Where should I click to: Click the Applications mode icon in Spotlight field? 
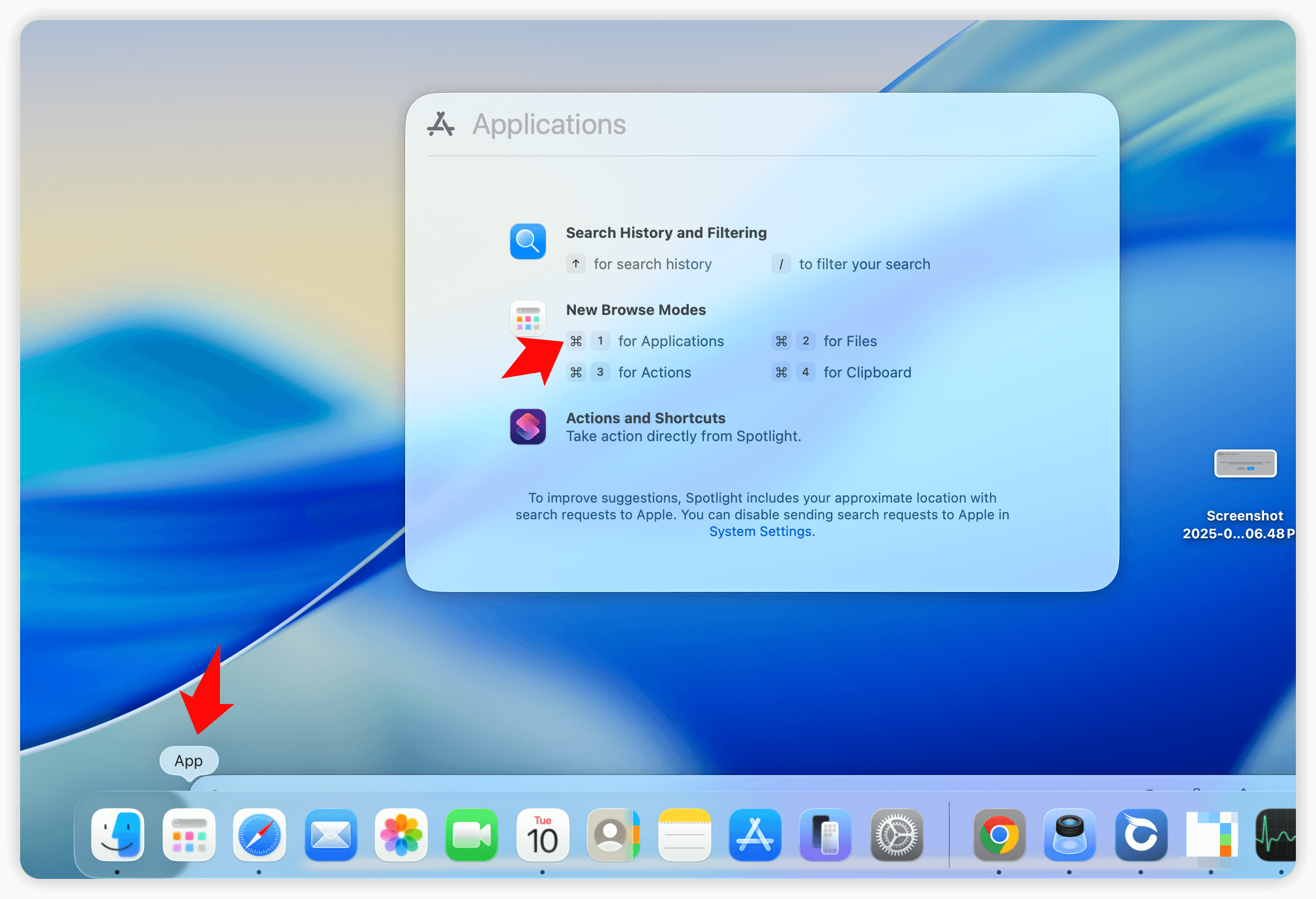tap(440, 124)
